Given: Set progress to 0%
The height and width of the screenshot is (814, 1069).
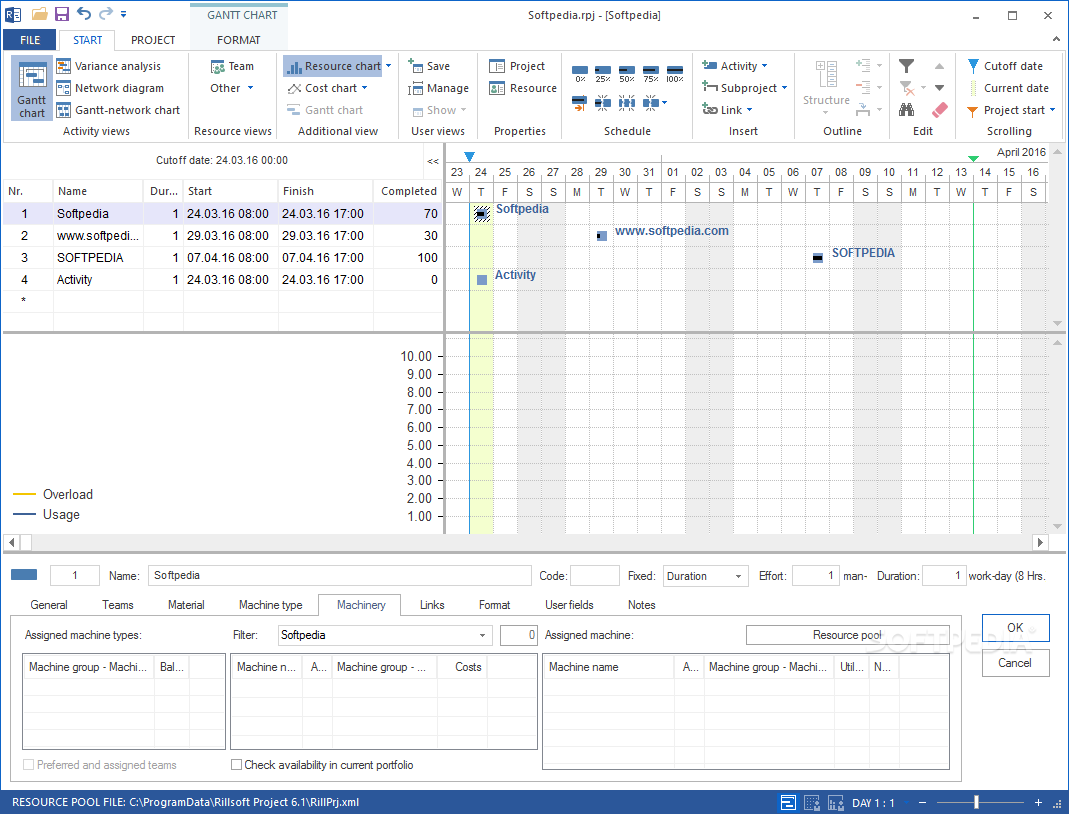Looking at the screenshot, I should (579, 74).
